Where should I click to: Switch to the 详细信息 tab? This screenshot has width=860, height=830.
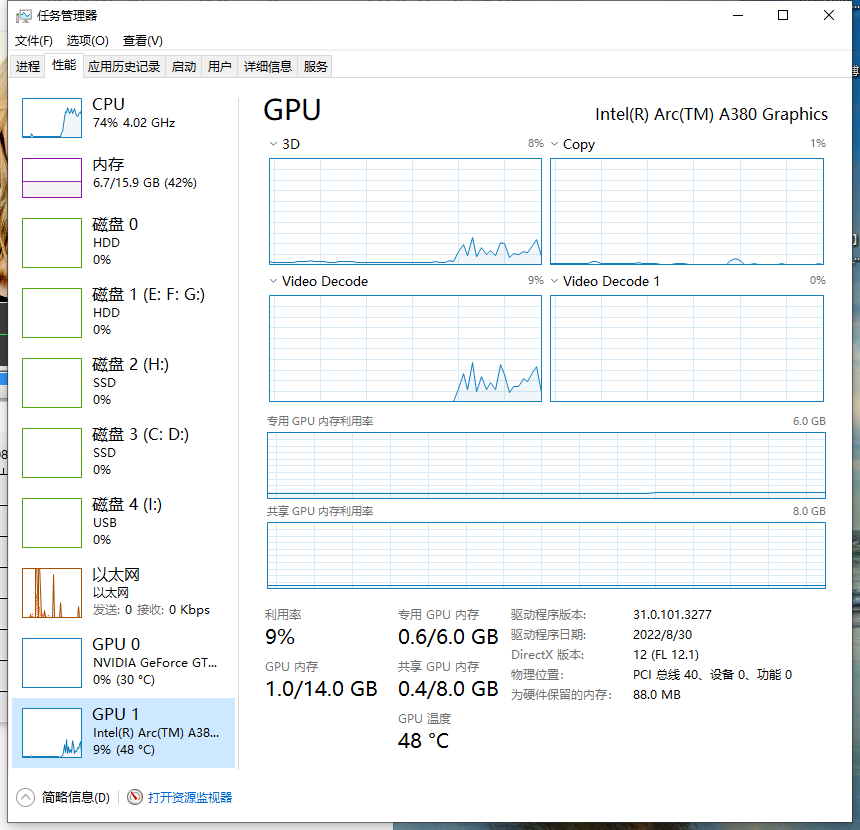coord(267,65)
